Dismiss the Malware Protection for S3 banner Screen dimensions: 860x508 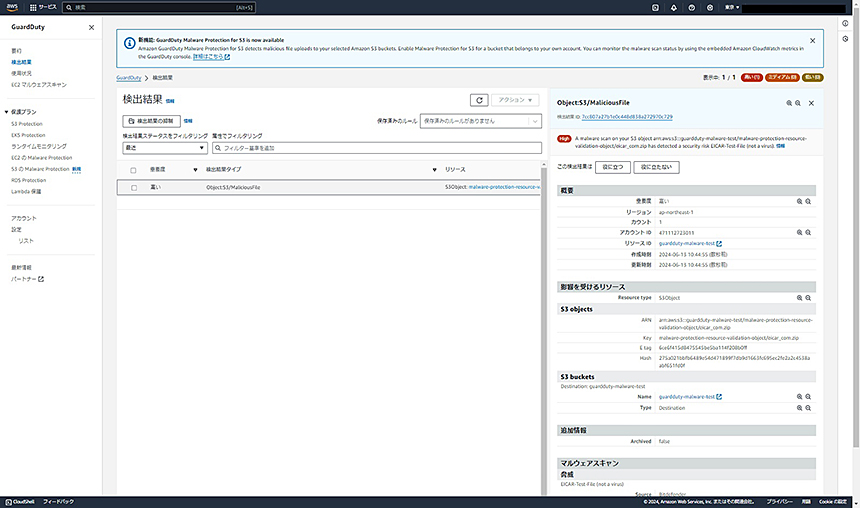(x=812, y=41)
